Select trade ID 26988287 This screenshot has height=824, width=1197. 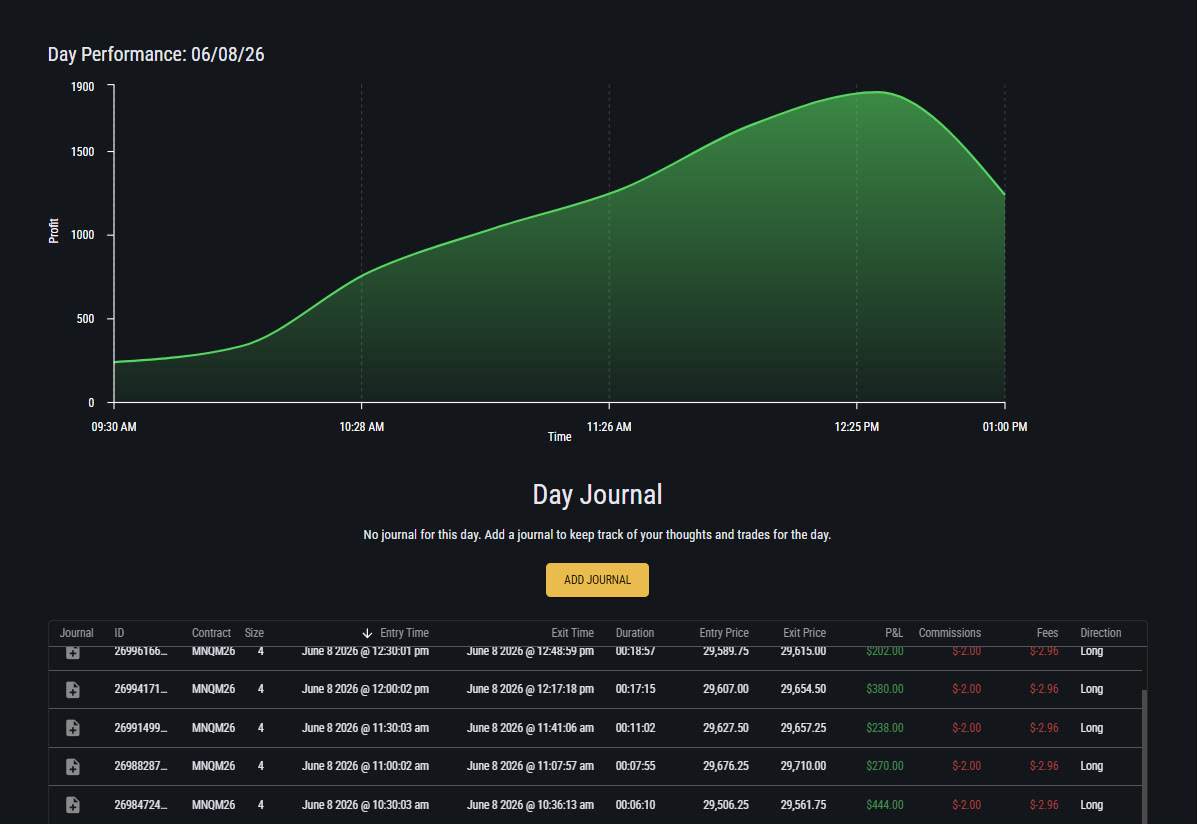coord(140,766)
